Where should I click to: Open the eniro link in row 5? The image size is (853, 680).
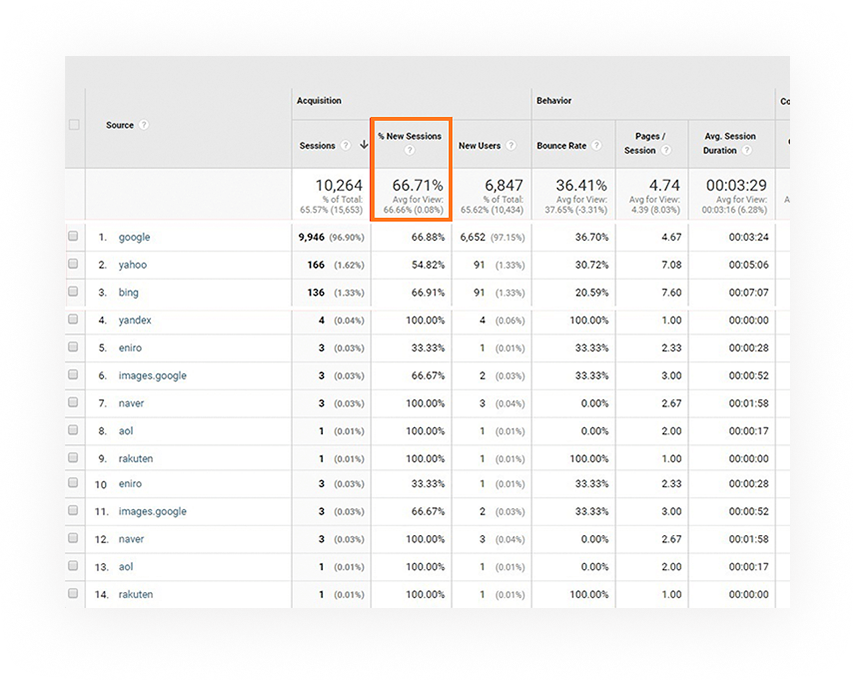pos(130,348)
